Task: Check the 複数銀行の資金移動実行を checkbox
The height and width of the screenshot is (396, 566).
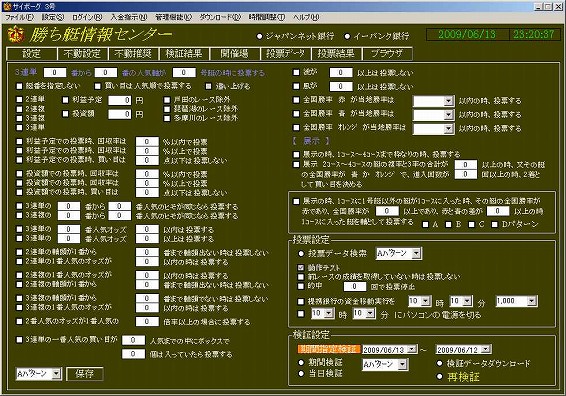Action: (x=301, y=301)
